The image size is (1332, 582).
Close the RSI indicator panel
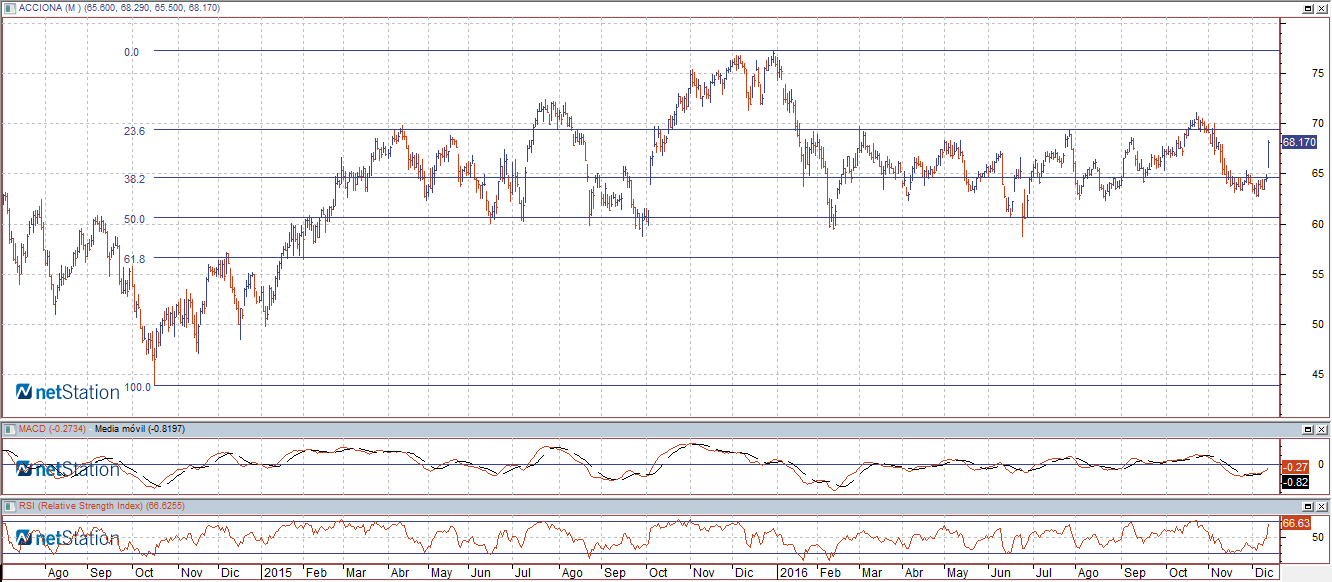(1322, 506)
